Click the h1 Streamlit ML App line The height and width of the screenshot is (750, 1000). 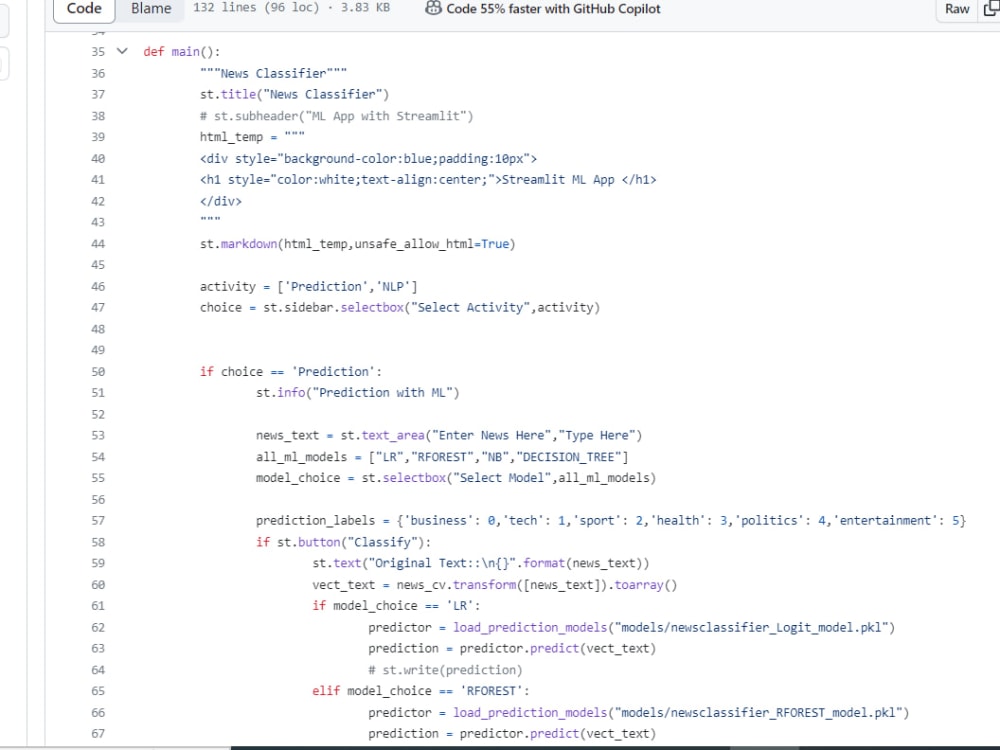(428, 180)
